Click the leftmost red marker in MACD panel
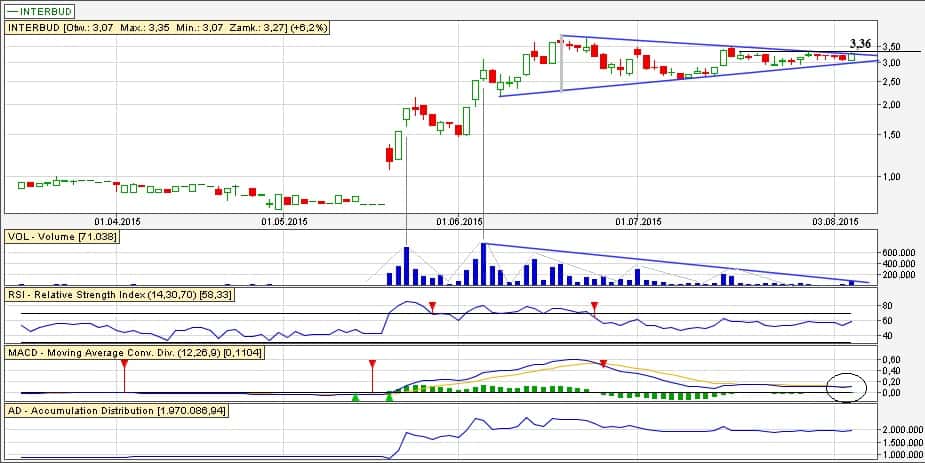925x463 pixels. click(124, 364)
